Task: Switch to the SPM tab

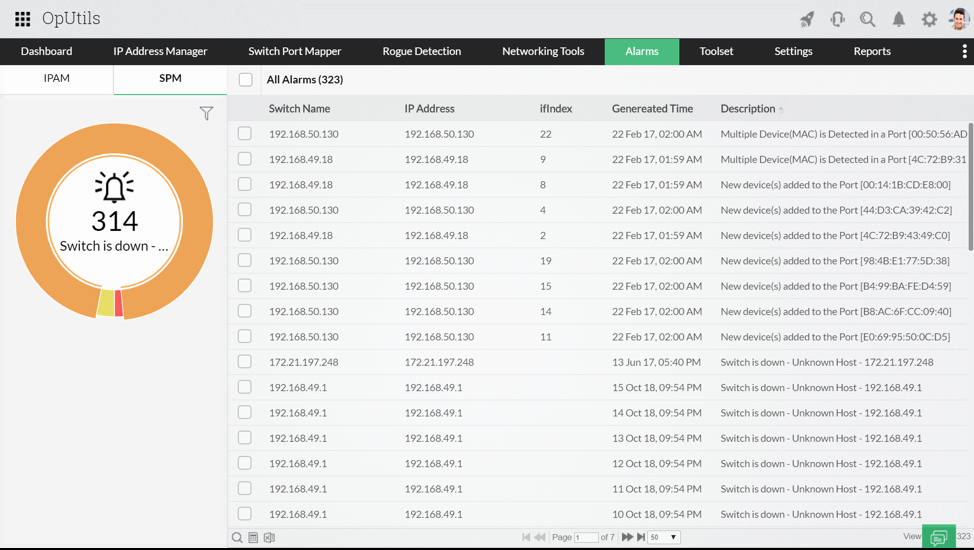Action: tap(170, 79)
